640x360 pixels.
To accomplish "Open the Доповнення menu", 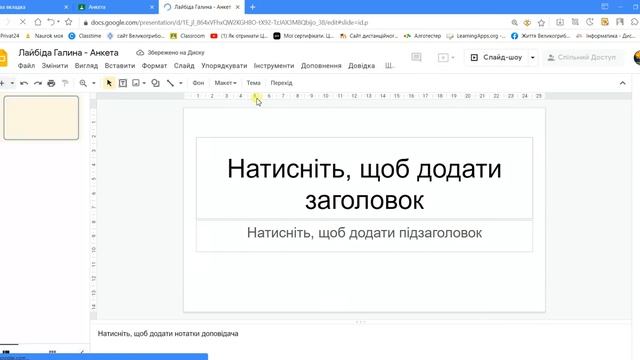I will pos(321,66).
